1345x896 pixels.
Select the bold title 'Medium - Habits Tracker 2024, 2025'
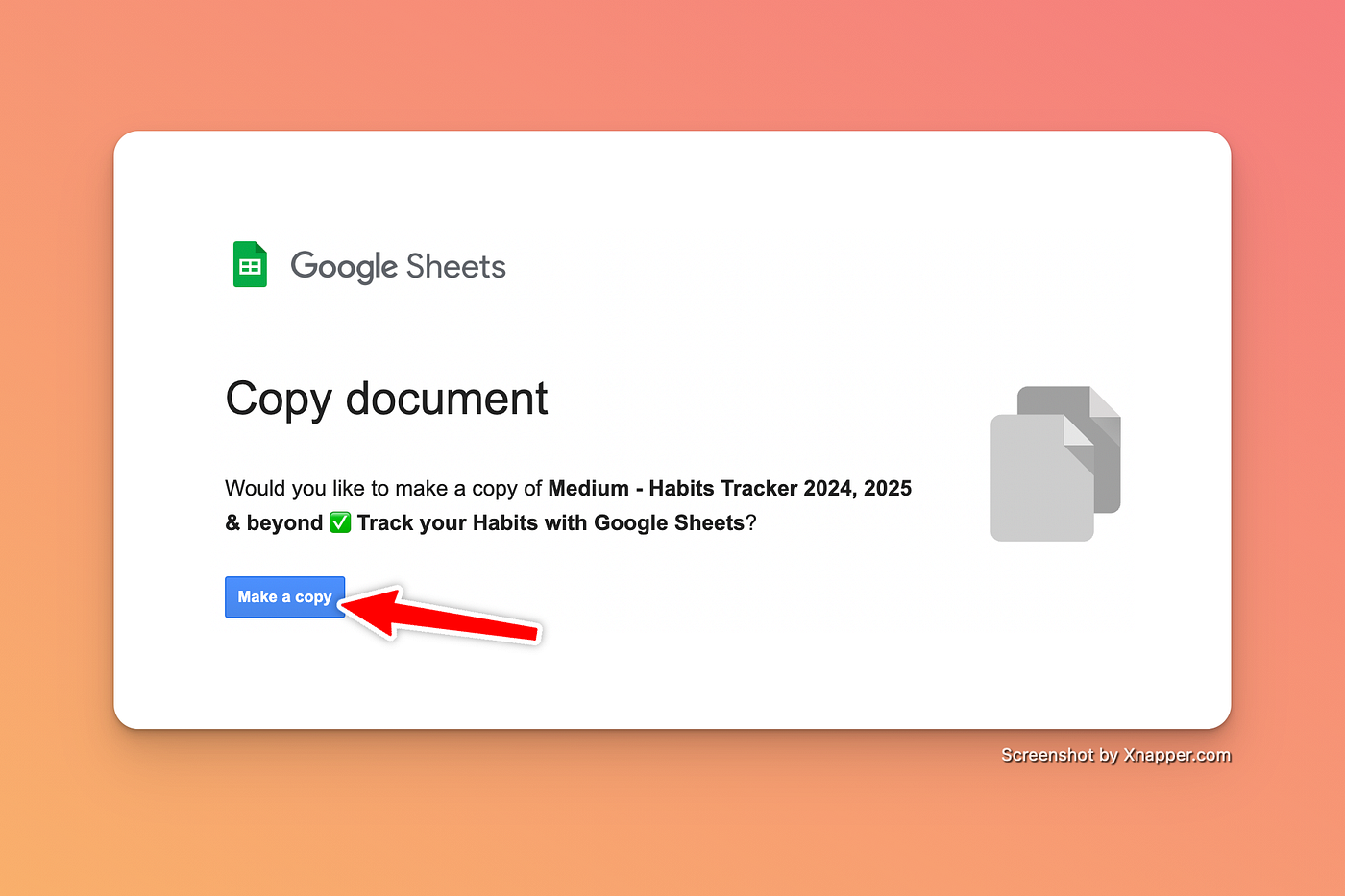730,488
